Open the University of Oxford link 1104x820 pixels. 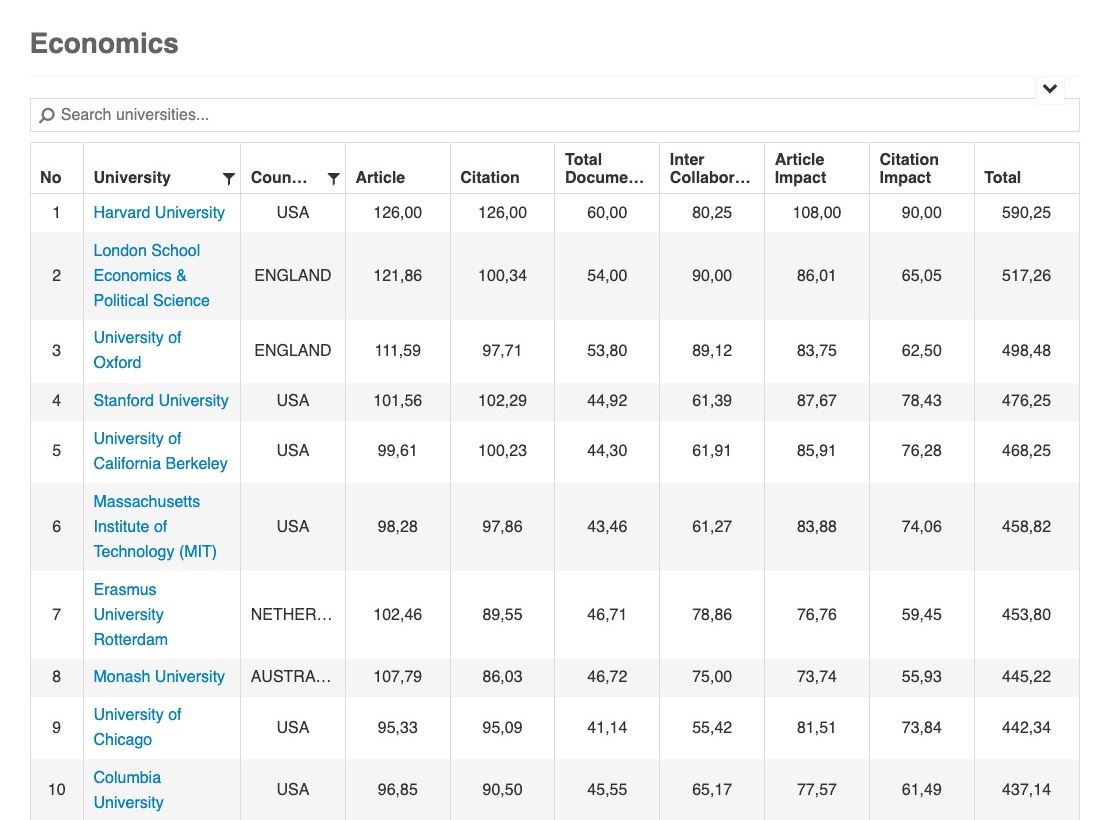137,350
